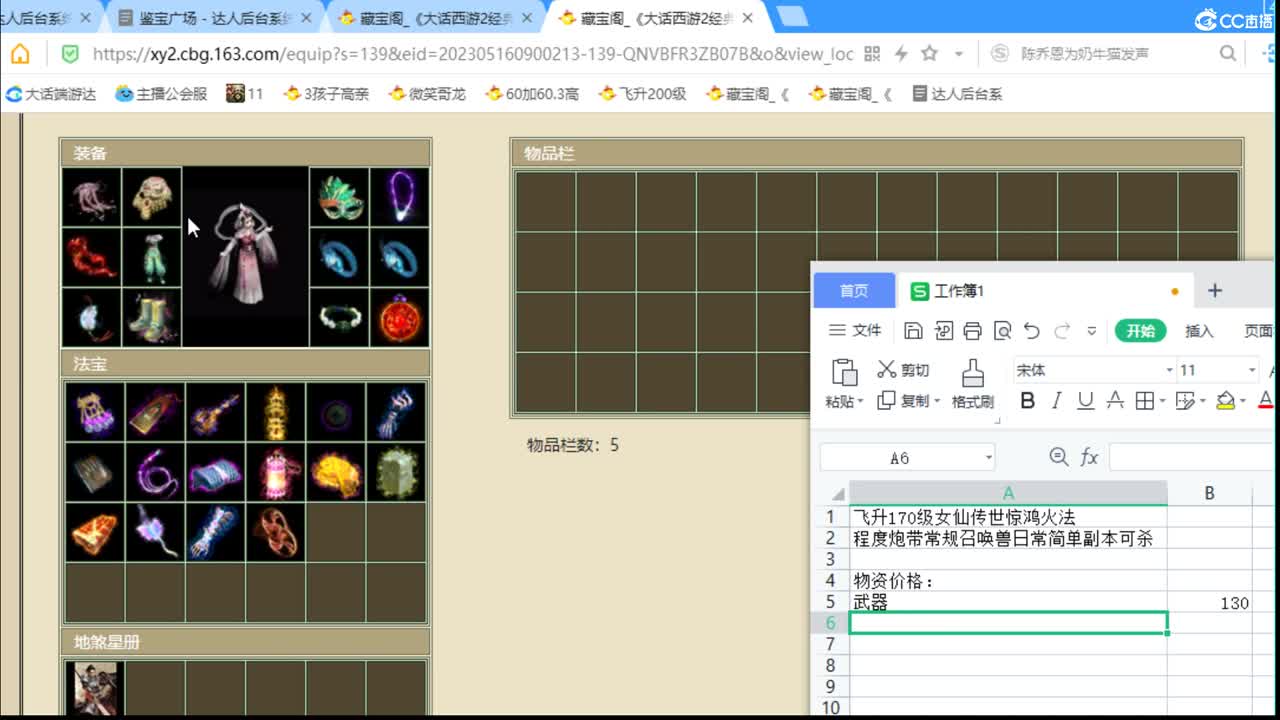This screenshot has height=720, width=1280.
Task: Select the red ribbon equipment item
Action: click(91, 257)
